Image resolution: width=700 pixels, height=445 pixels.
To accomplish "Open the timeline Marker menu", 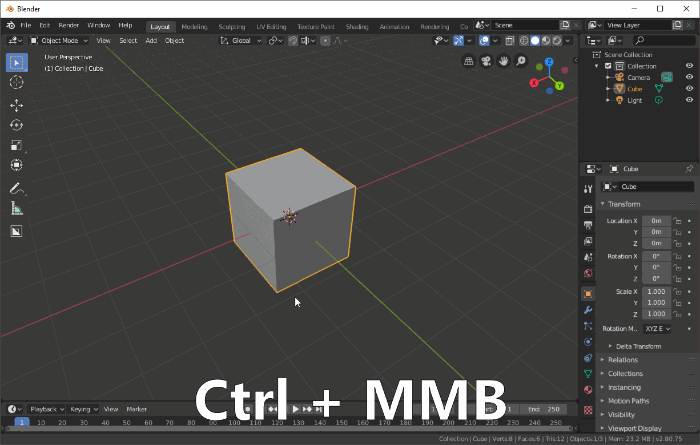I will click(137, 409).
